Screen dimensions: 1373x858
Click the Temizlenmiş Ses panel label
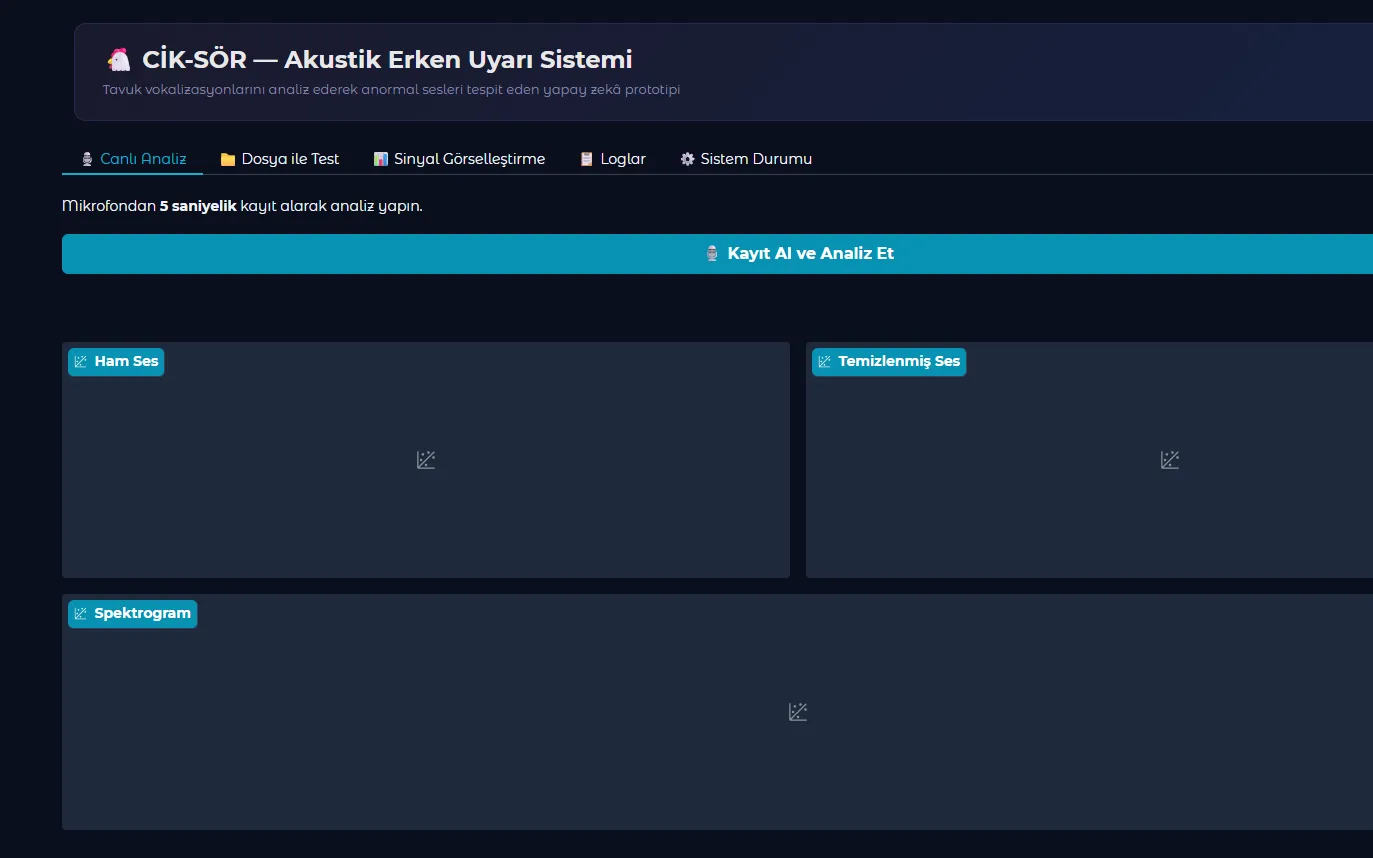[889, 362]
